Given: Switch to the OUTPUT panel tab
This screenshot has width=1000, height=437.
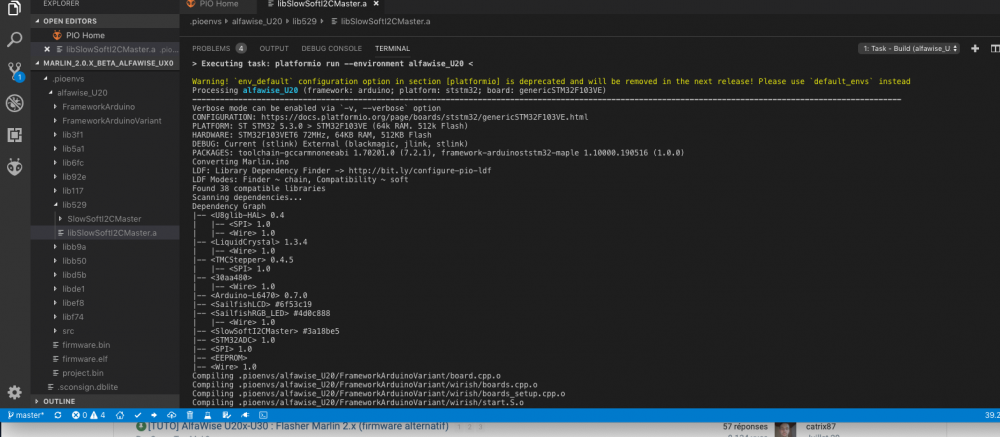Looking at the screenshot, I should coord(274,48).
